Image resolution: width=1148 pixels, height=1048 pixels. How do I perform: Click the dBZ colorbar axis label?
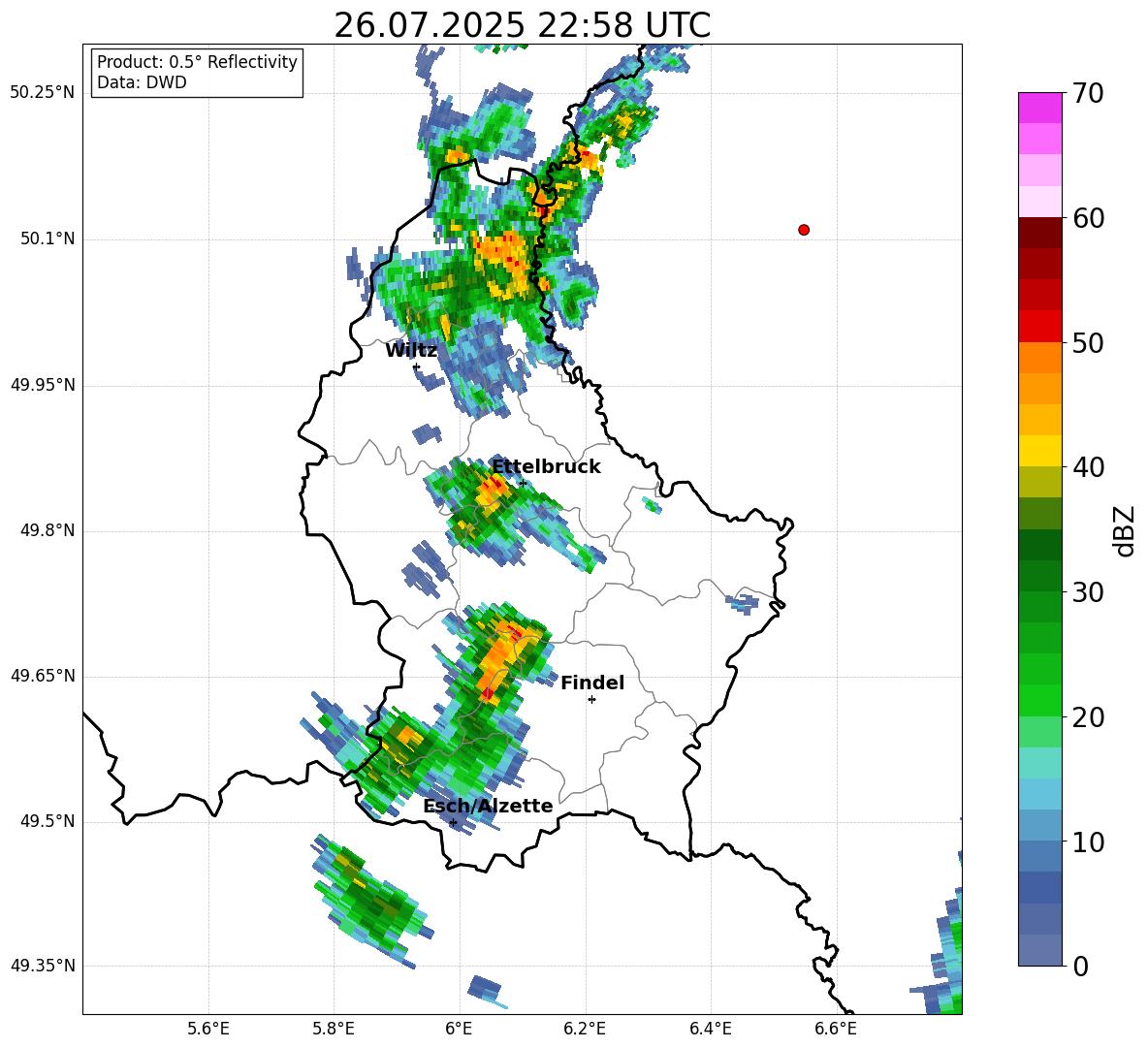tap(1124, 530)
